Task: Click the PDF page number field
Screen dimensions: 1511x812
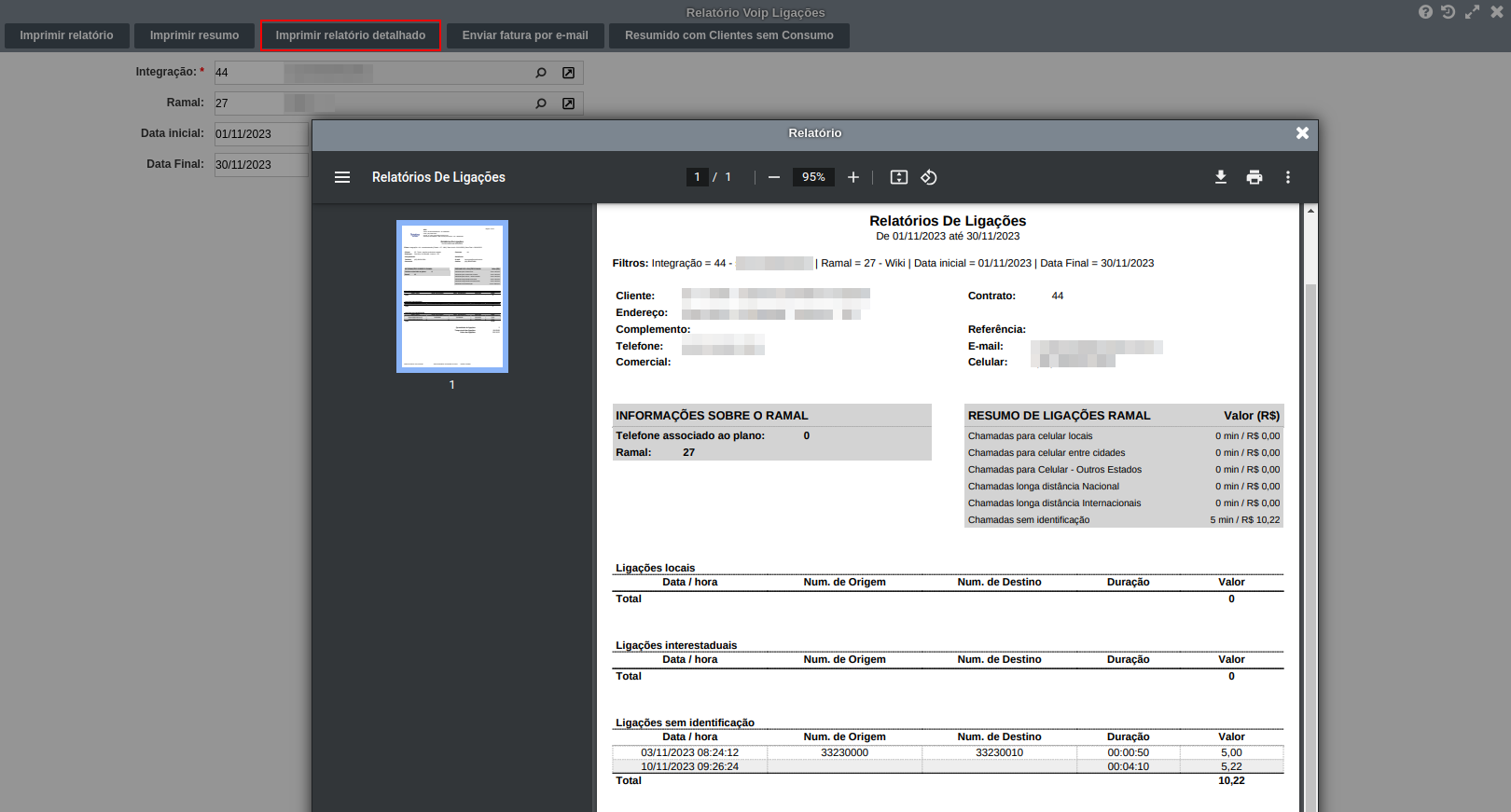Action: coord(697,177)
